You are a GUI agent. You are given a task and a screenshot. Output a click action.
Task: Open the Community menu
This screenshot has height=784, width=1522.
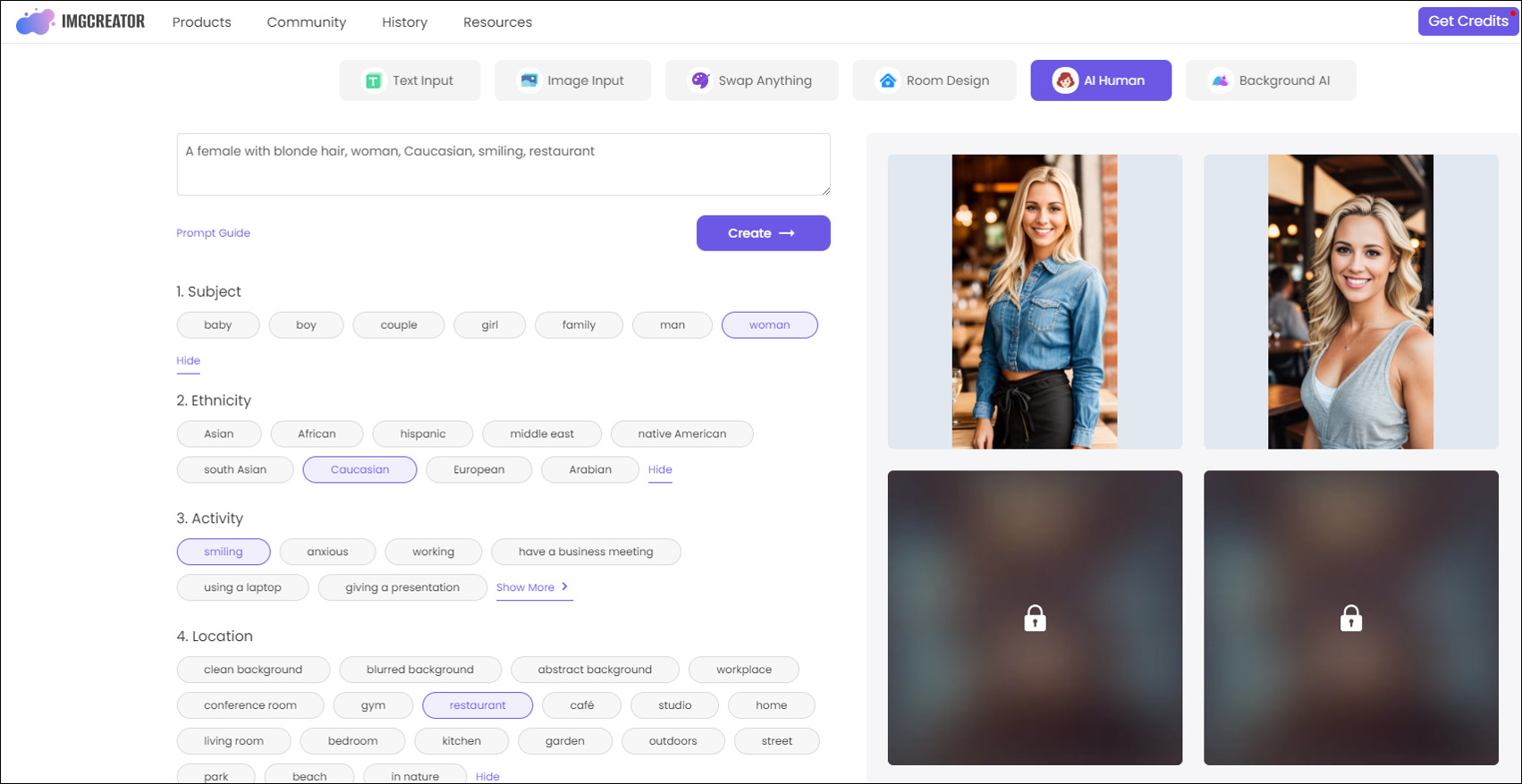306,22
